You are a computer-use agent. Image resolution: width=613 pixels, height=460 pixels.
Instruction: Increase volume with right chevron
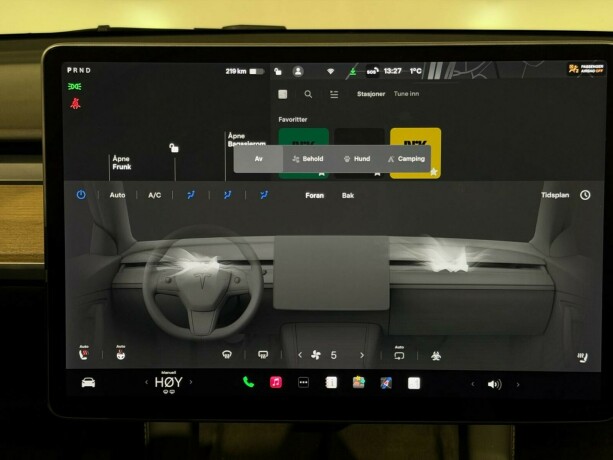click(518, 385)
